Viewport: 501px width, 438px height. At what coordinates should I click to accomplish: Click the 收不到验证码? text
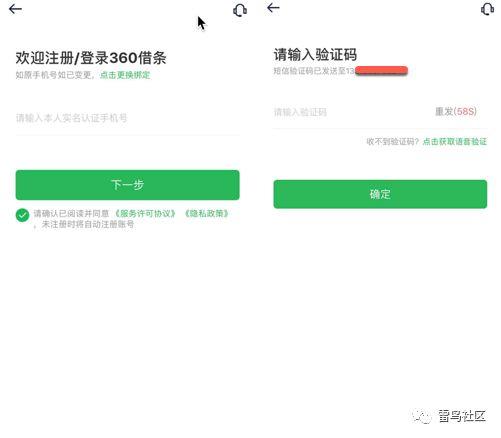pos(392,142)
